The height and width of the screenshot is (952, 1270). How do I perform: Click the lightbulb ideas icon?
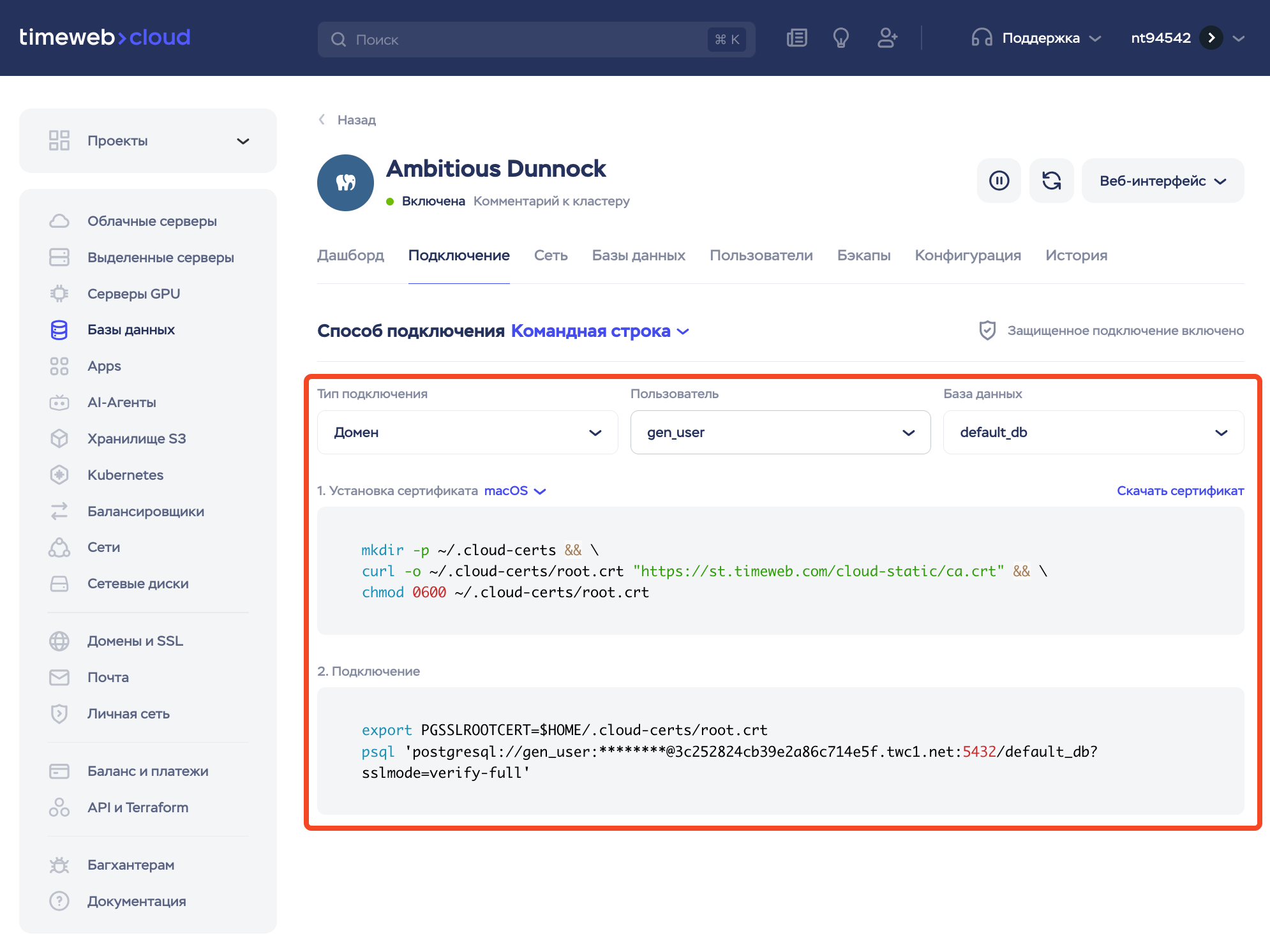840,38
